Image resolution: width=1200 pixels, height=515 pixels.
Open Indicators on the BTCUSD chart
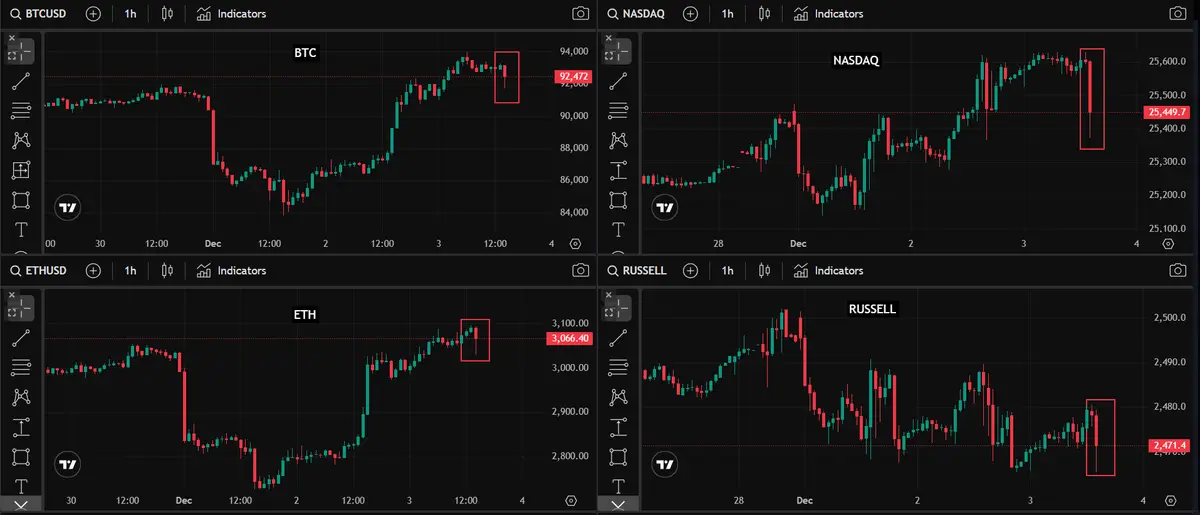[x=231, y=14]
